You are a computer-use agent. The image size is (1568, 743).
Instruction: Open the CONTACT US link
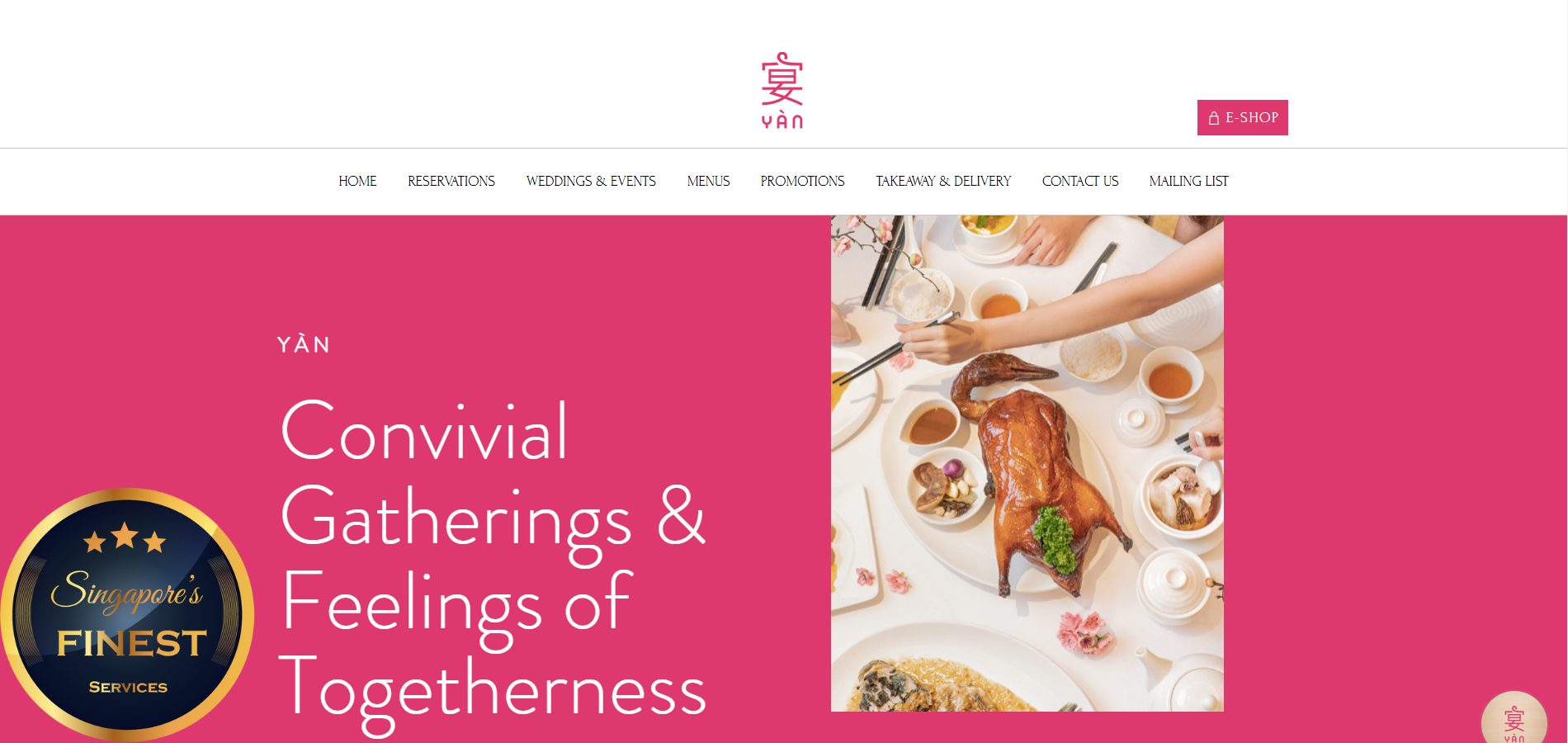1080,181
